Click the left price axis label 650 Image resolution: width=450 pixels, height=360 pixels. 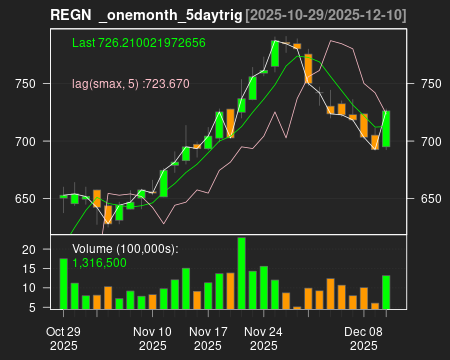(25, 199)
